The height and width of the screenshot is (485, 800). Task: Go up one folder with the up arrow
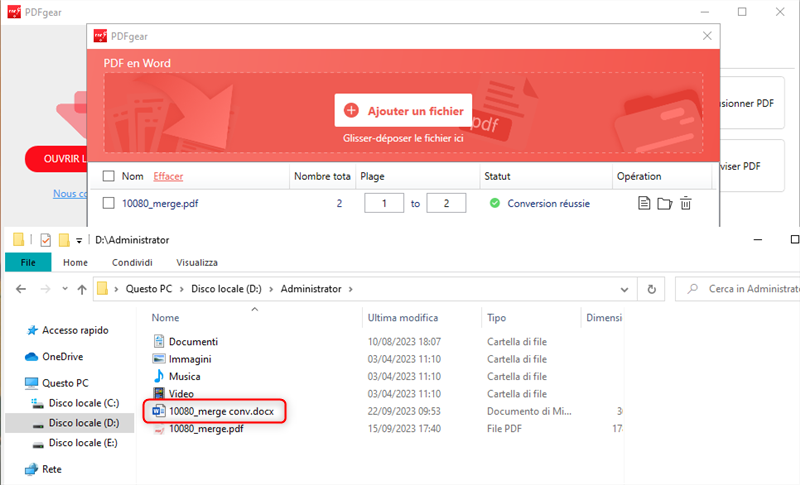[81, 289]
